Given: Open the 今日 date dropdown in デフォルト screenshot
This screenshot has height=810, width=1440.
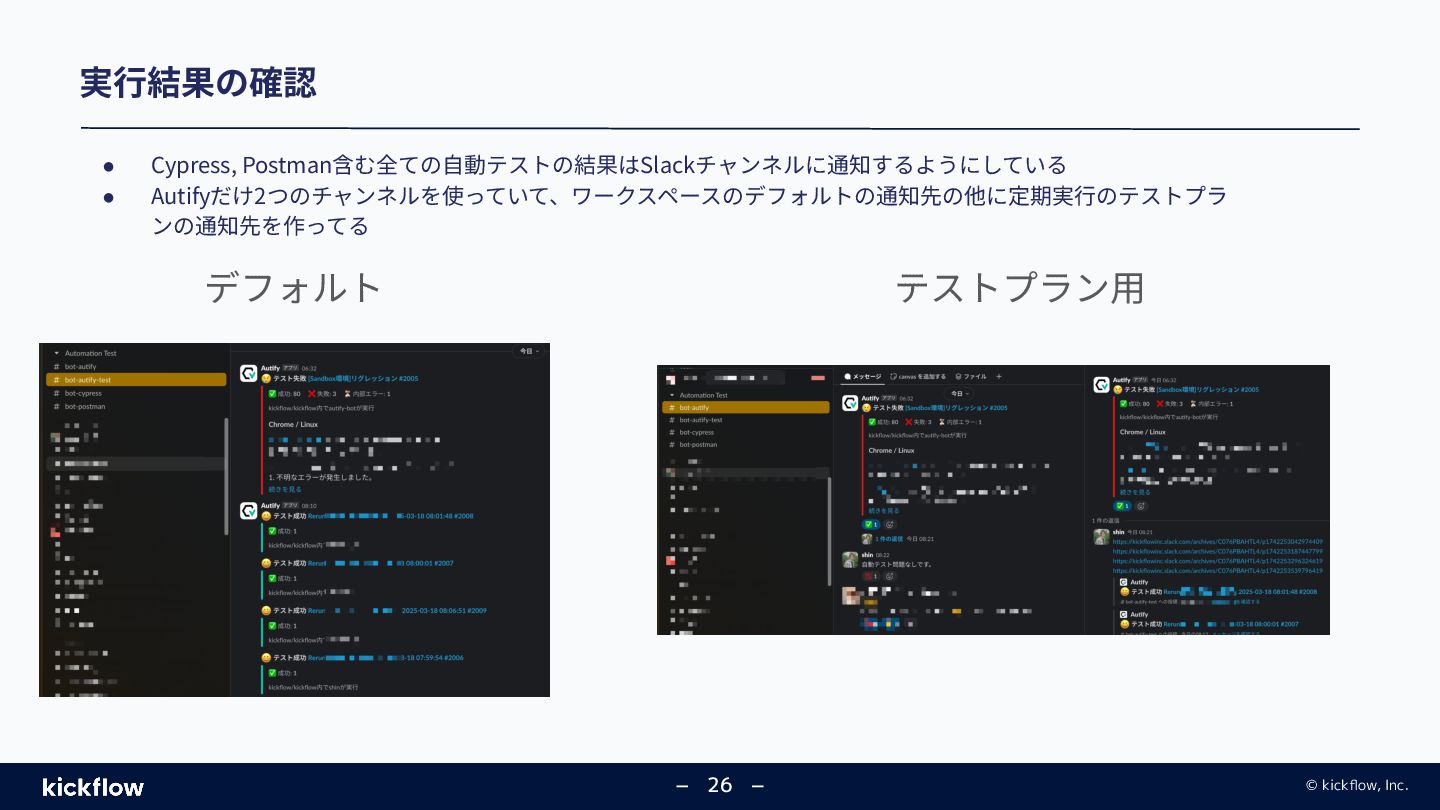Looking at the screenshot, I should coord(529,351).
